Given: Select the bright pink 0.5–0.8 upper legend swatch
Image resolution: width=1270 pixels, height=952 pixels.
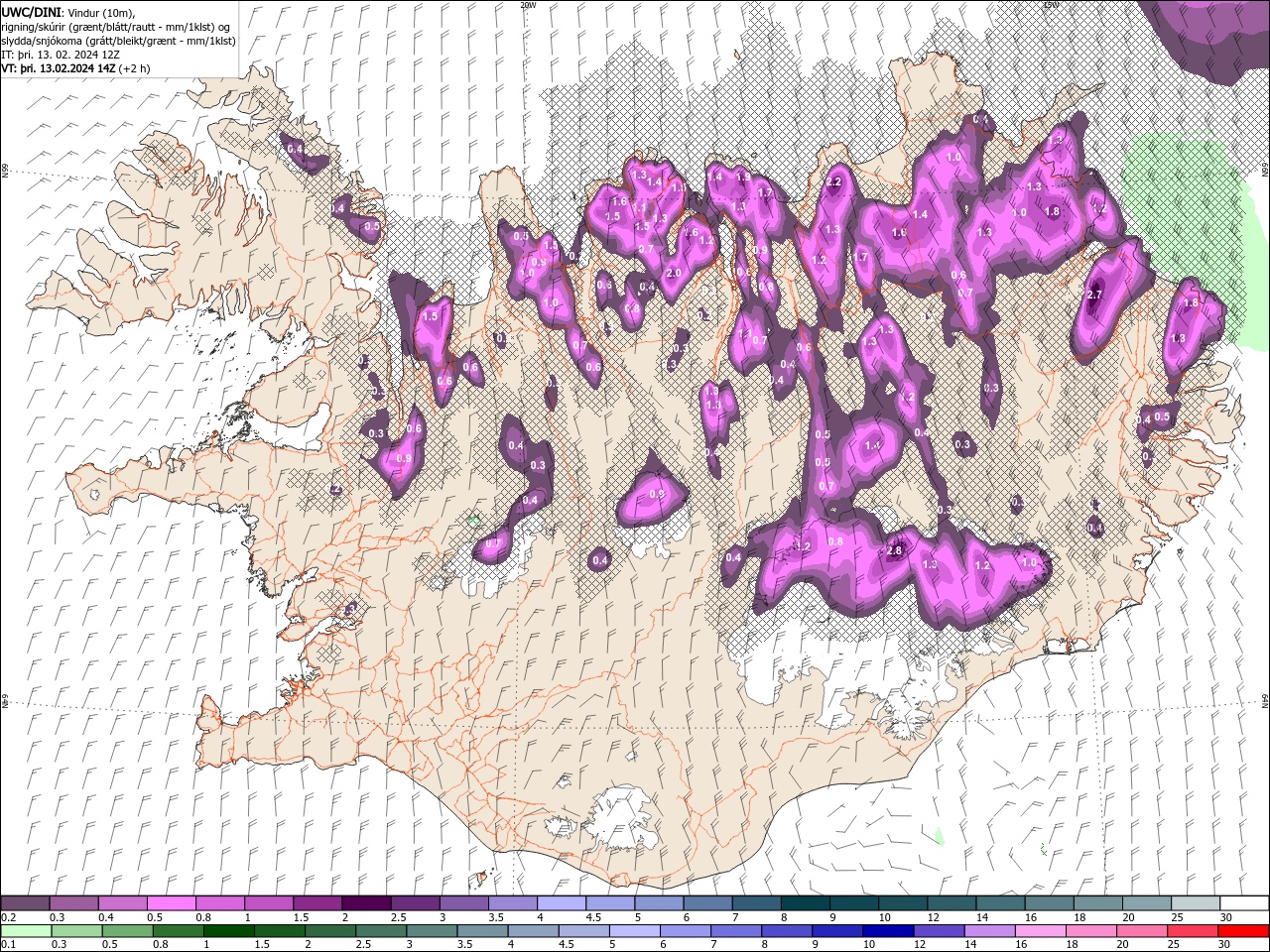Looking at the screenshot, I should coord(172,903).
